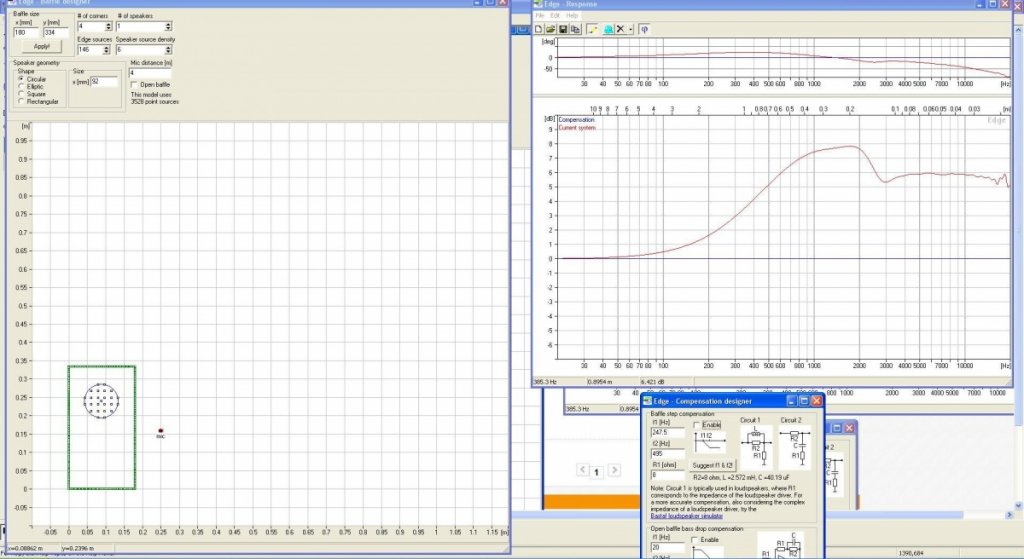Click the baffle x [mm] size field
This screenshot has height=559, width=1024.
[x=27, y=32]
